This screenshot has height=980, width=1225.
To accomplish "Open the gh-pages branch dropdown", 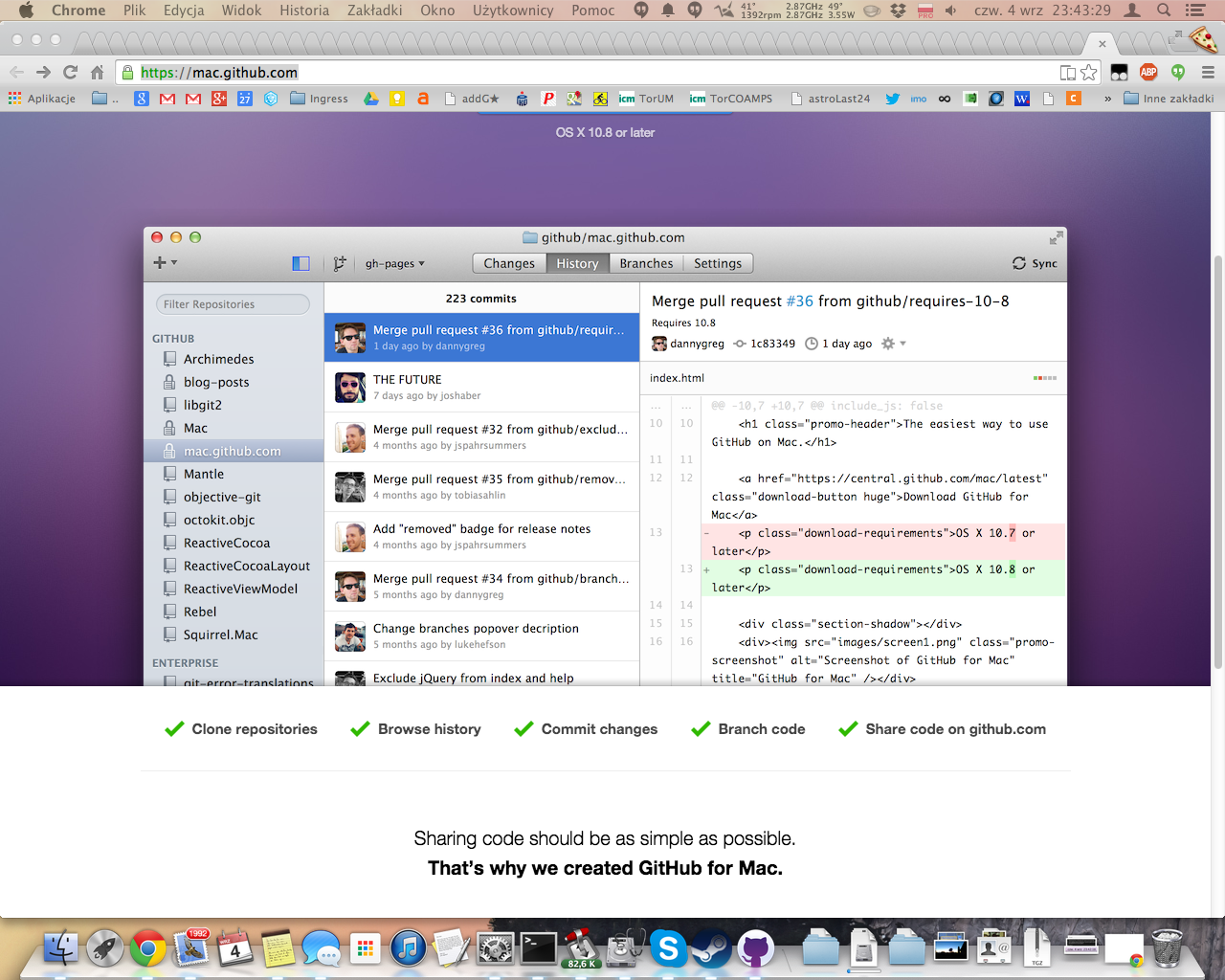I will 394,263.
